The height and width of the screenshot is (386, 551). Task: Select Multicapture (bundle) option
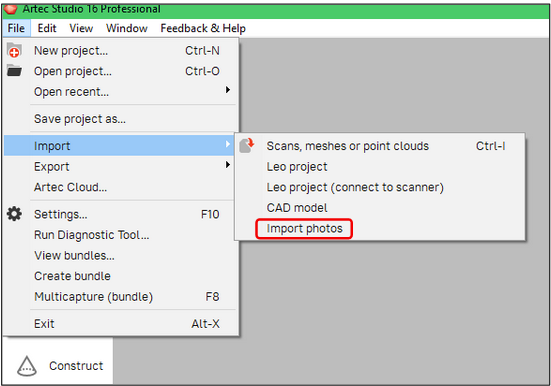[93, 297]
